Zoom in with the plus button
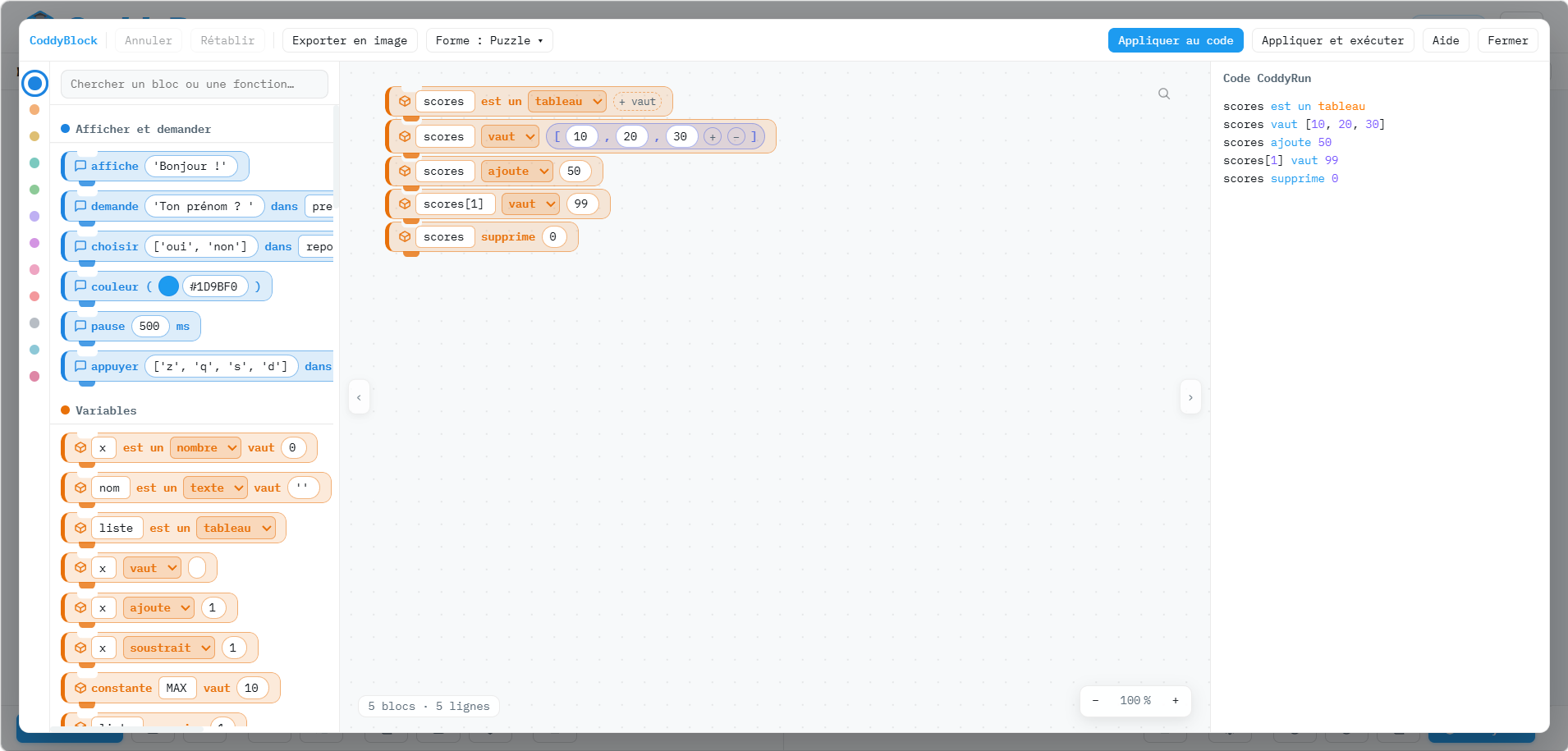This screenshot has height=751, width=1568. [x=1176, y=701]
